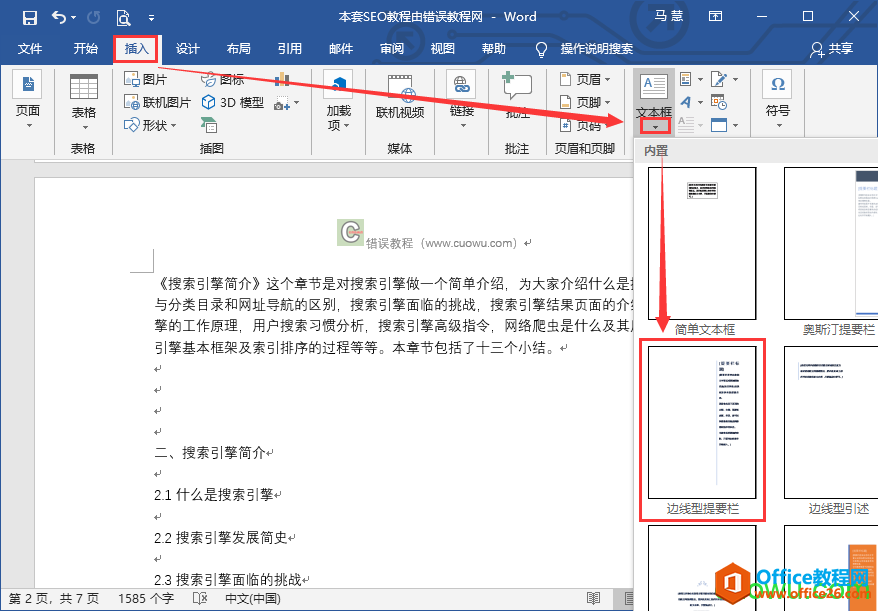Click 操作说明搜索 search box
Viewport: 878px width, 611px height.
[x=596, y=49]
